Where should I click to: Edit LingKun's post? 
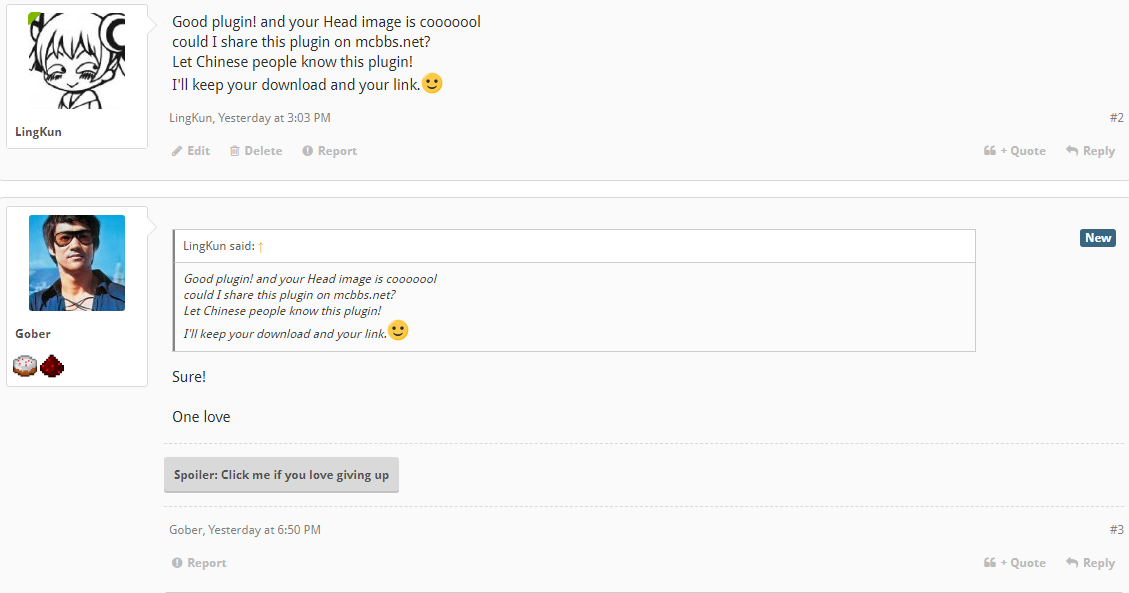(191, 151)
